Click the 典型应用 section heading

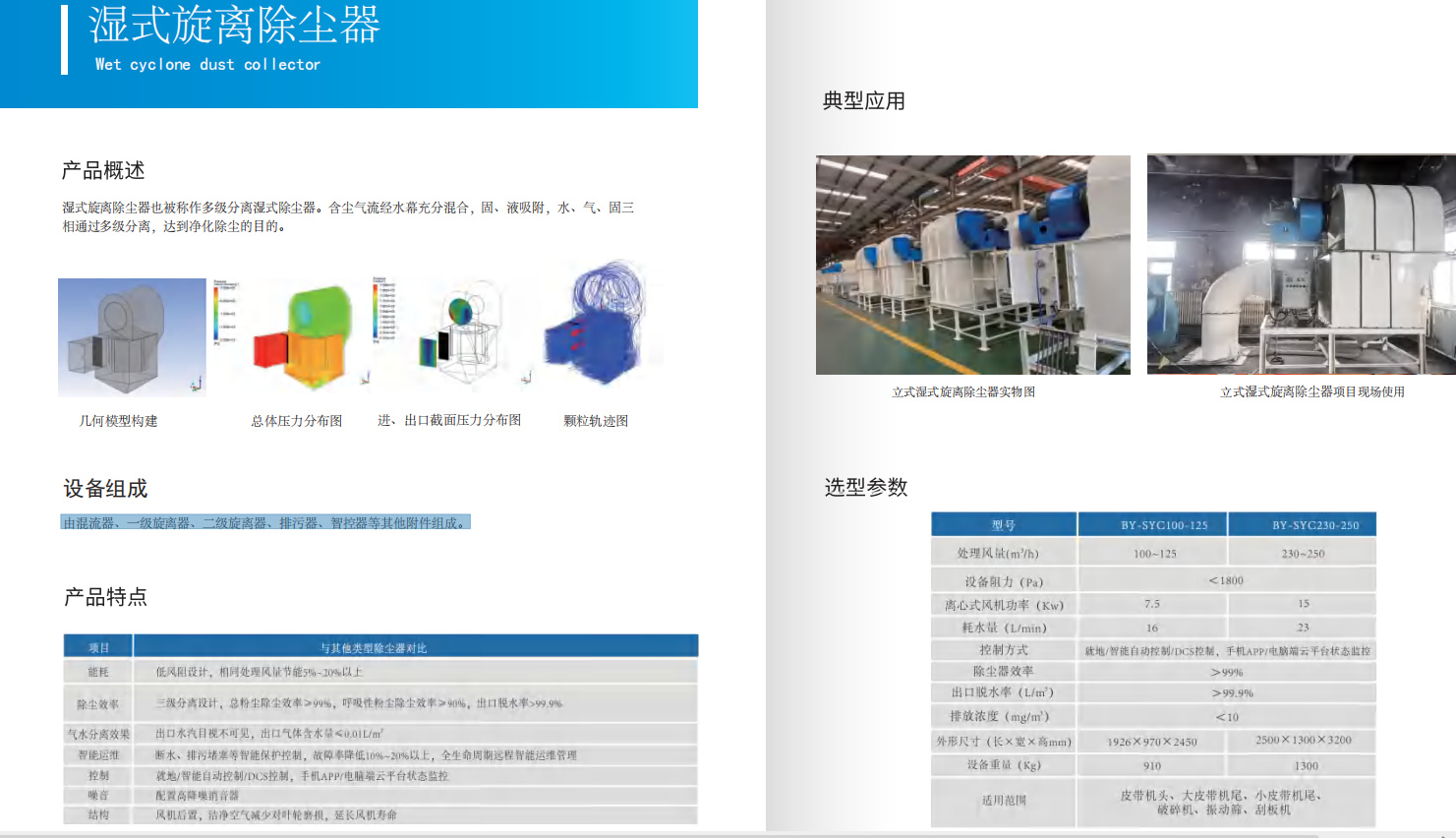pyautogui.click(x=863, y=101)
